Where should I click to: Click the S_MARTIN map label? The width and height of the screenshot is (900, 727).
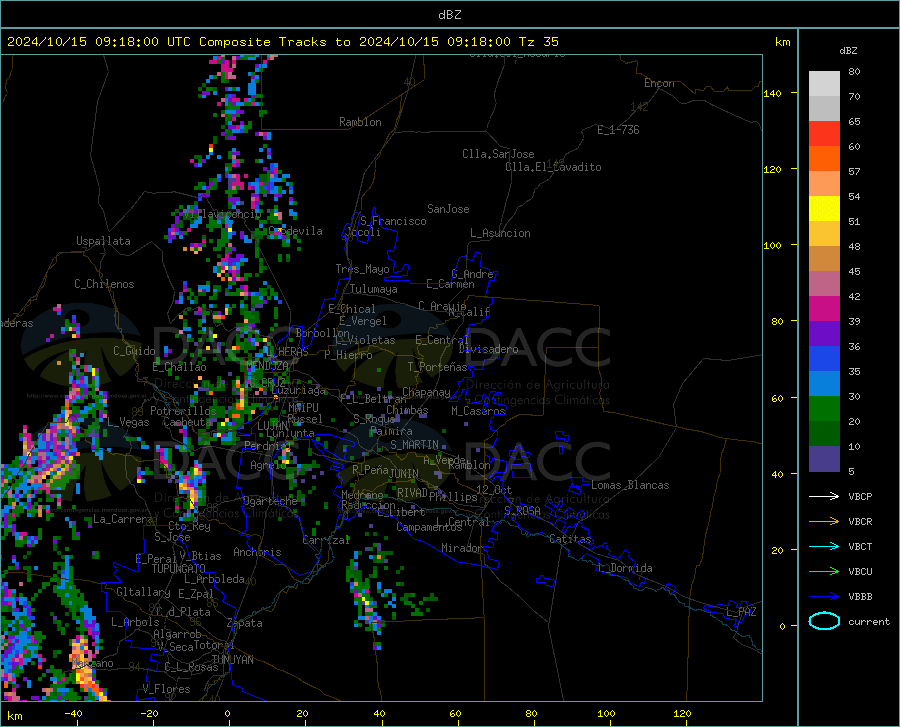[414, 445]
